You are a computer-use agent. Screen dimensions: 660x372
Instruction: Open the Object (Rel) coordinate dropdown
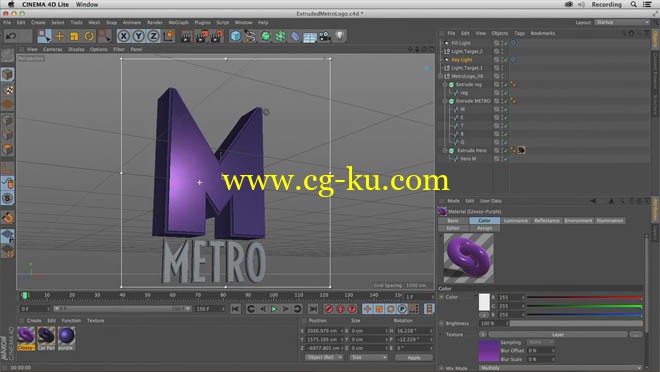coord(323,357)
